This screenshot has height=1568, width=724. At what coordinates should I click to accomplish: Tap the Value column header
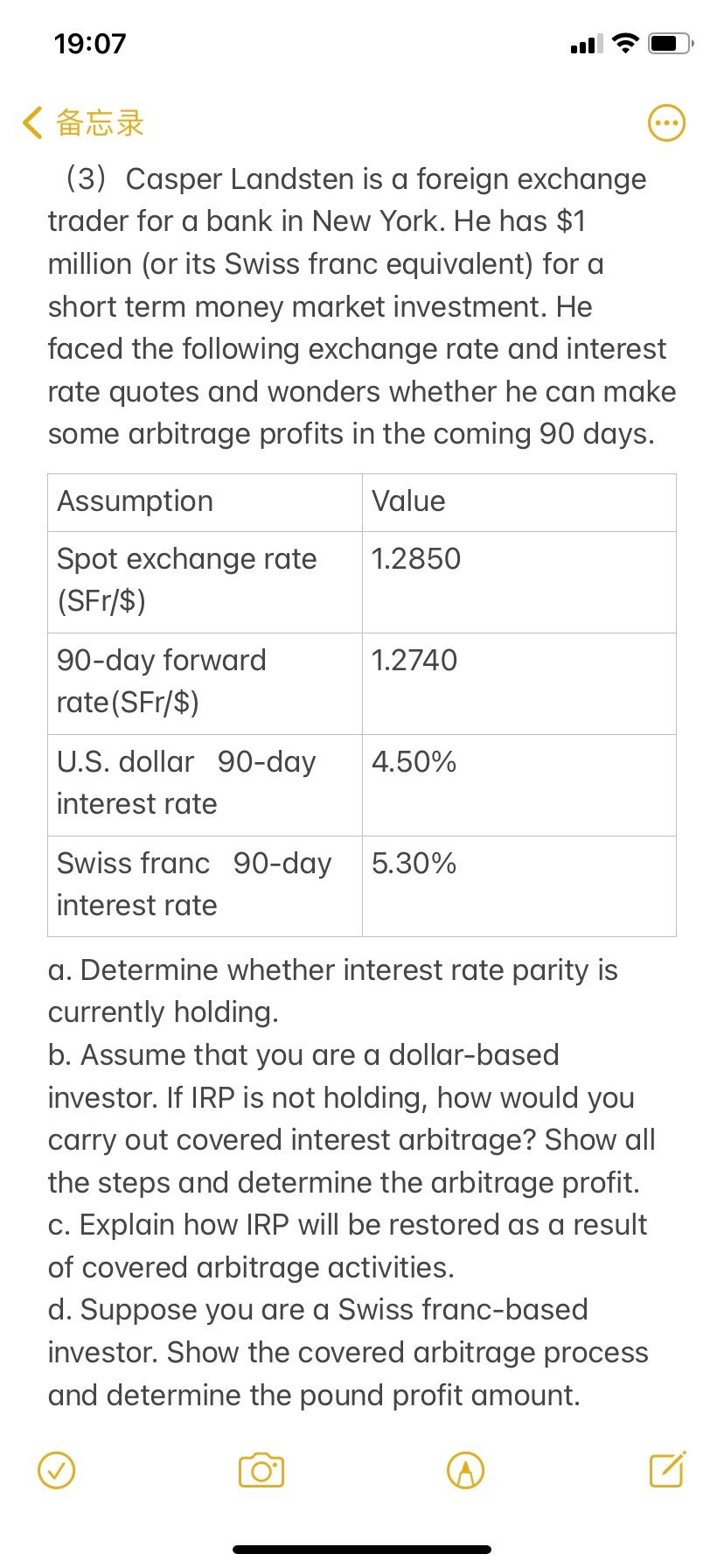coord(407,500)
